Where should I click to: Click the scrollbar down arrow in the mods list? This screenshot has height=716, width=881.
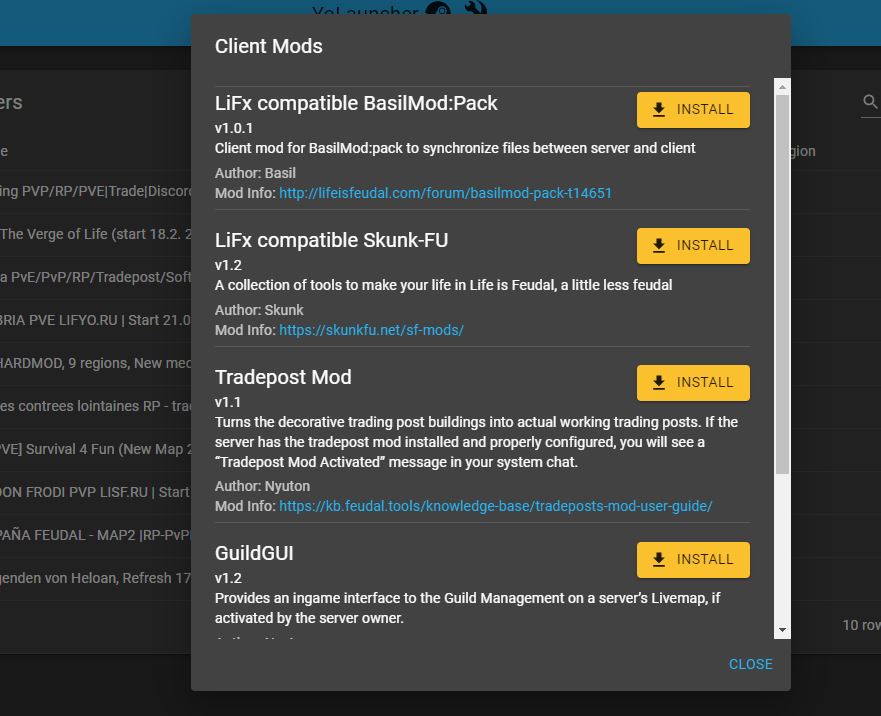[x=782, y=631]
